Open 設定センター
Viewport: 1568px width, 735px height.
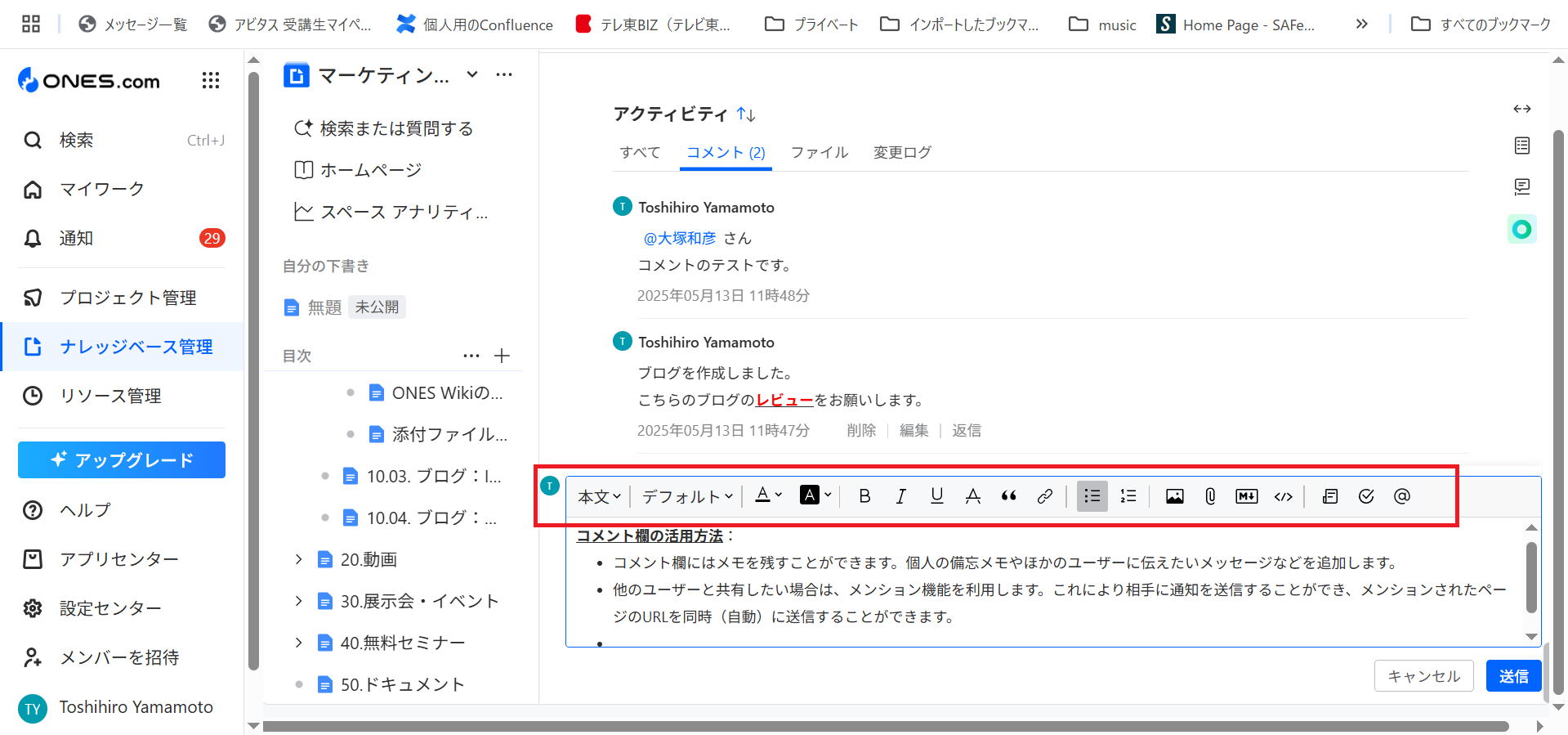123,608
